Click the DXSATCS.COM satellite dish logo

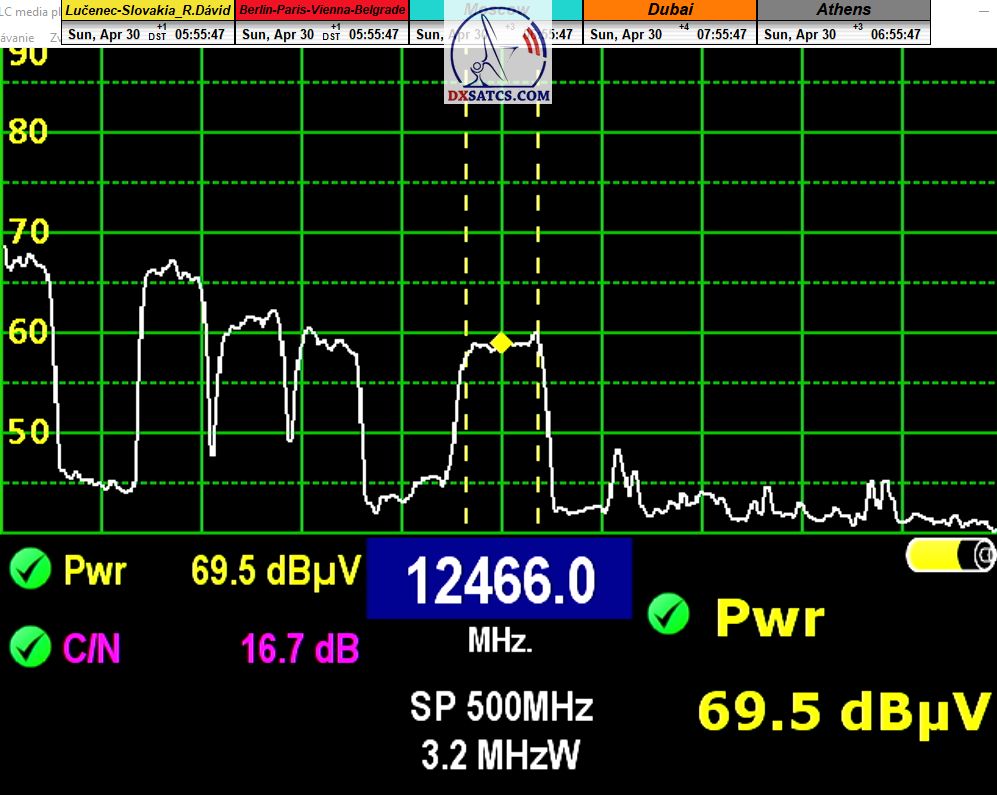click(x=497, y=58)
